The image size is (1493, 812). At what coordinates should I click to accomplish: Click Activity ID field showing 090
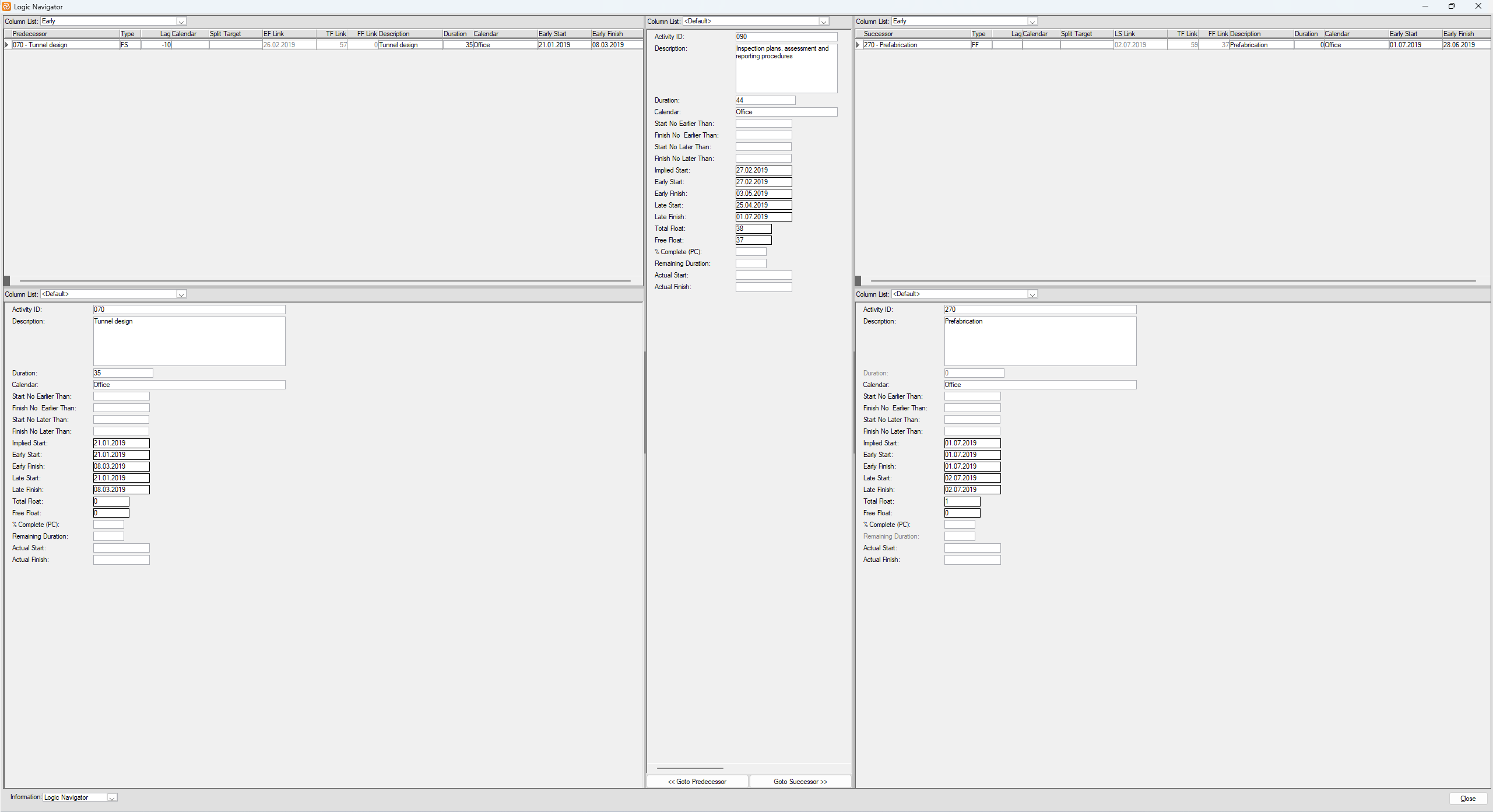coord(786,37)
